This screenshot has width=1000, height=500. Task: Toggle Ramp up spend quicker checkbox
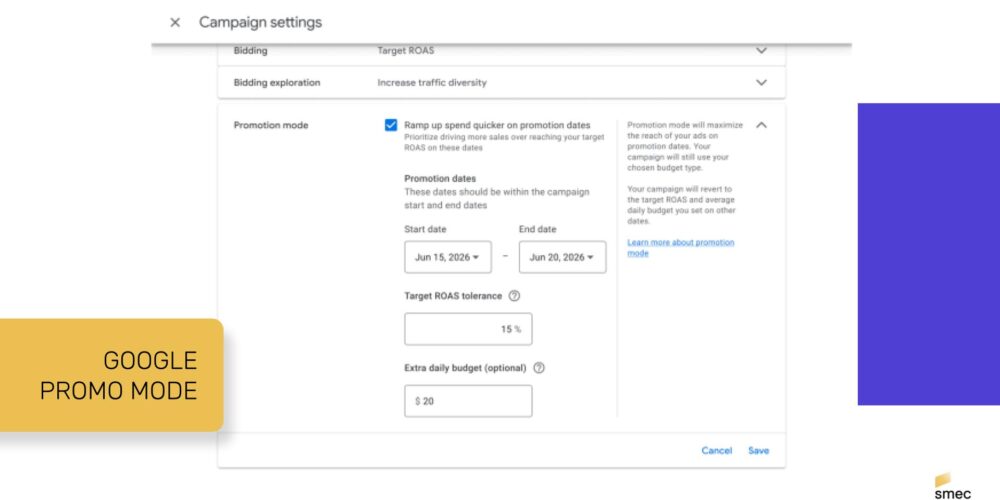391,125
